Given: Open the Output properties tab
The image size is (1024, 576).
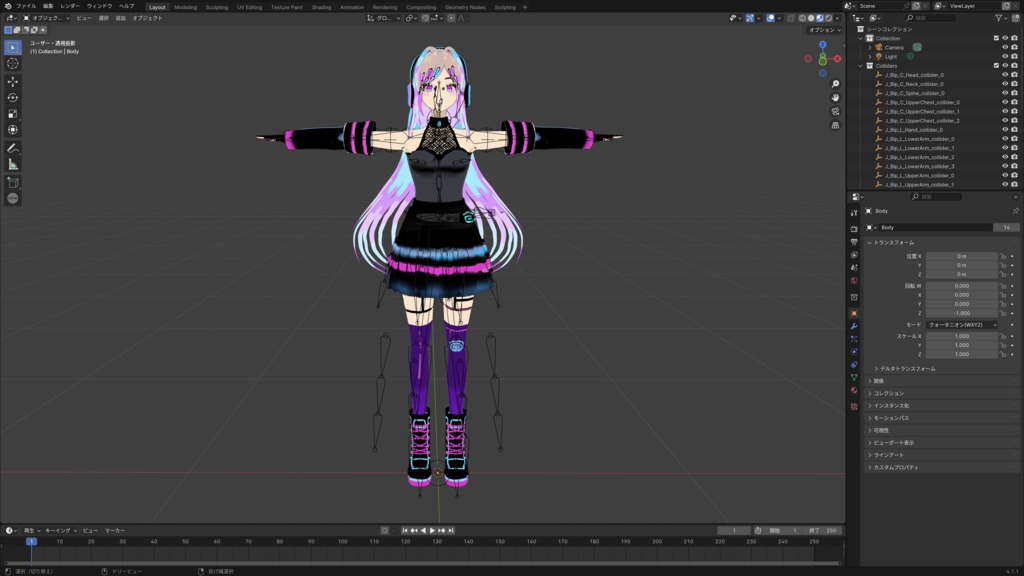Looking at the screenshot, I should [x=854, y=242].
